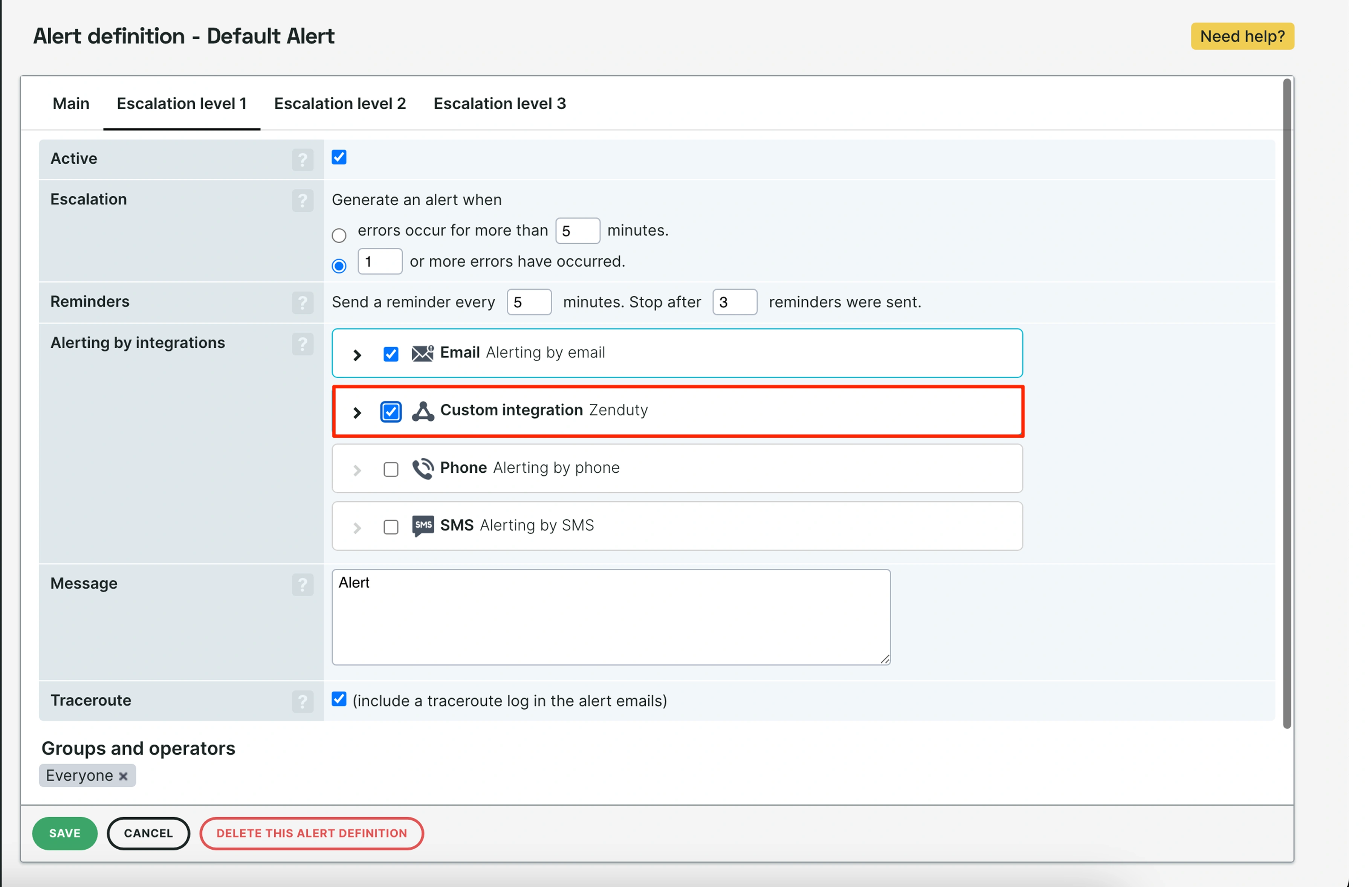Click the green Save button
This screenshot has height=887, width=1372.
64,833
